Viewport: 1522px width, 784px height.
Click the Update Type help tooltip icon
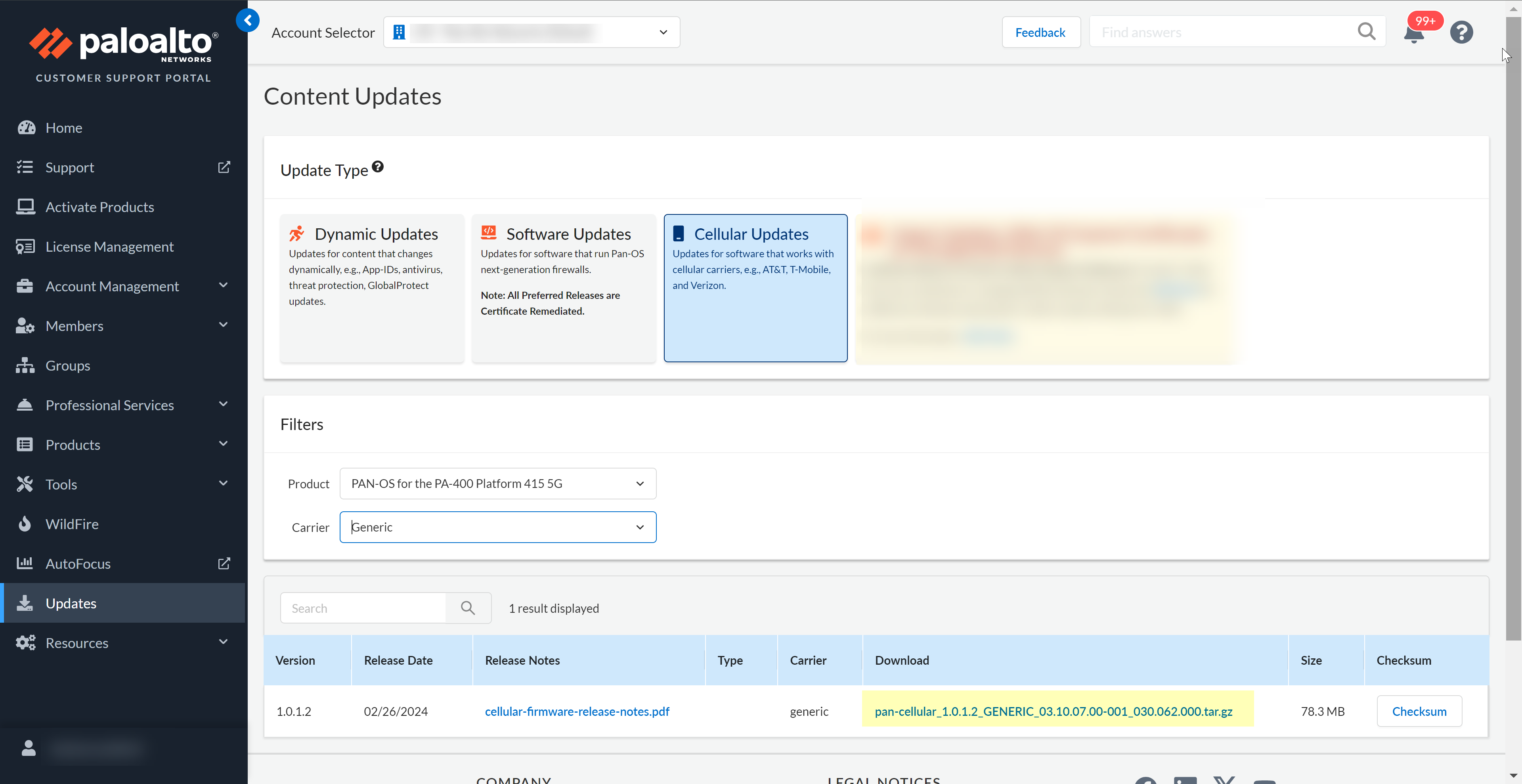pos(378,167)
